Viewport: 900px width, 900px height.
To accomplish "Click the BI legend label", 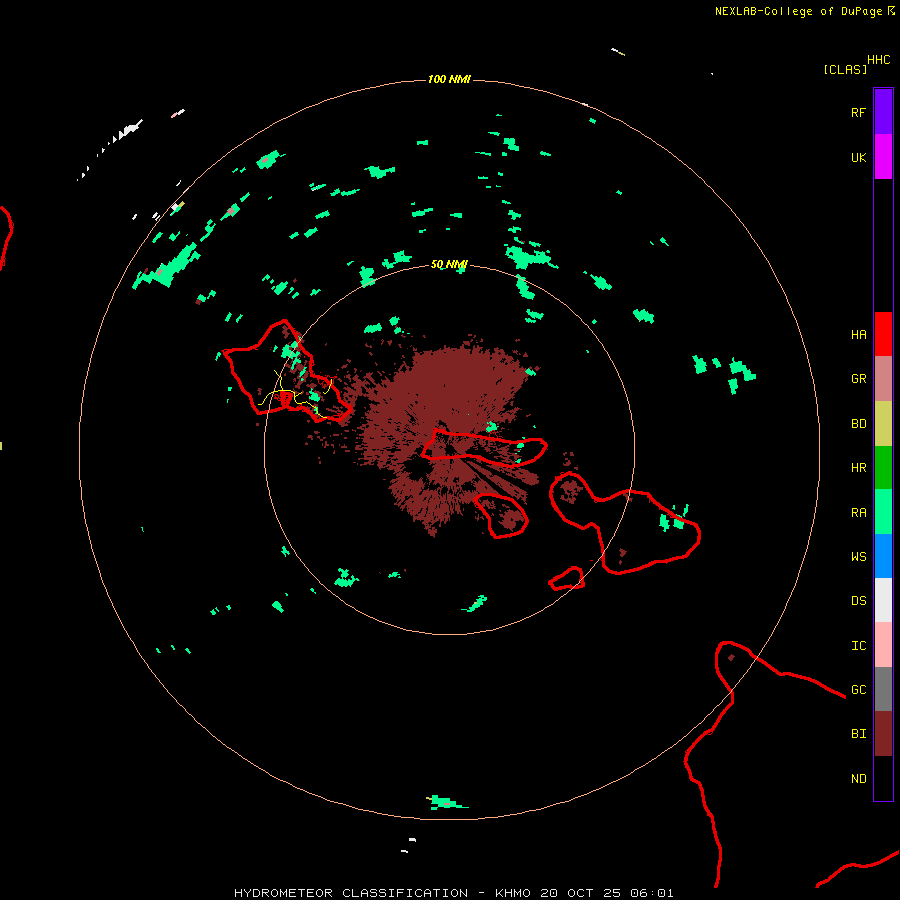I will tap(858, 734).
